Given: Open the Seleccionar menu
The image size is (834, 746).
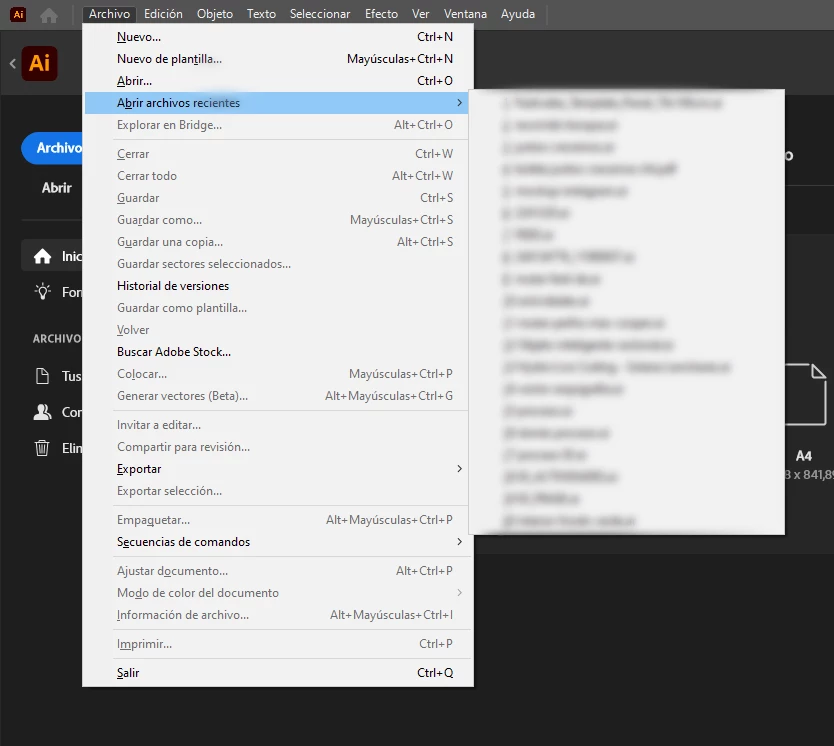Looking at the screenshot, I should point(320,14).
